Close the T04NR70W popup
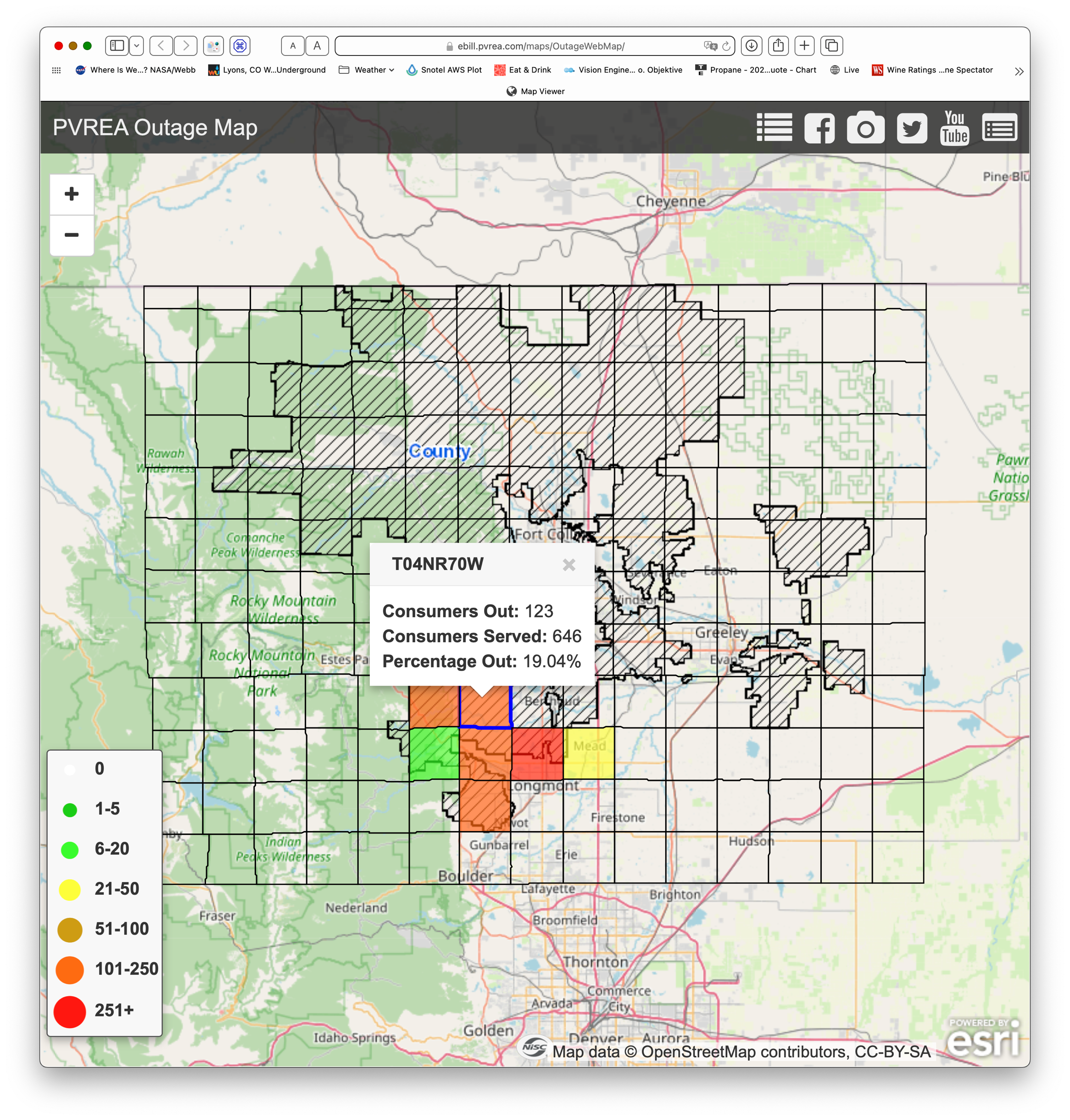Viewport: 1070px width, 1120px height. [x=568, y=565]
